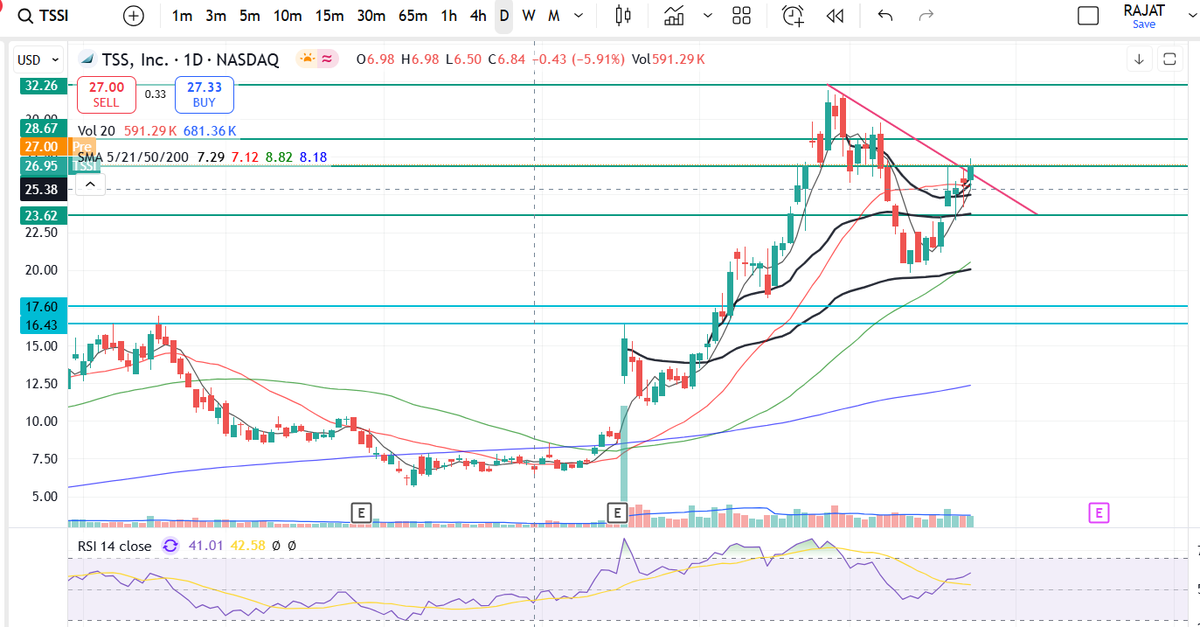Image resolution: width=1200 pixels, height=627 pixels.
Task: Start bar replay with the rewind icon
Action: 836,16
